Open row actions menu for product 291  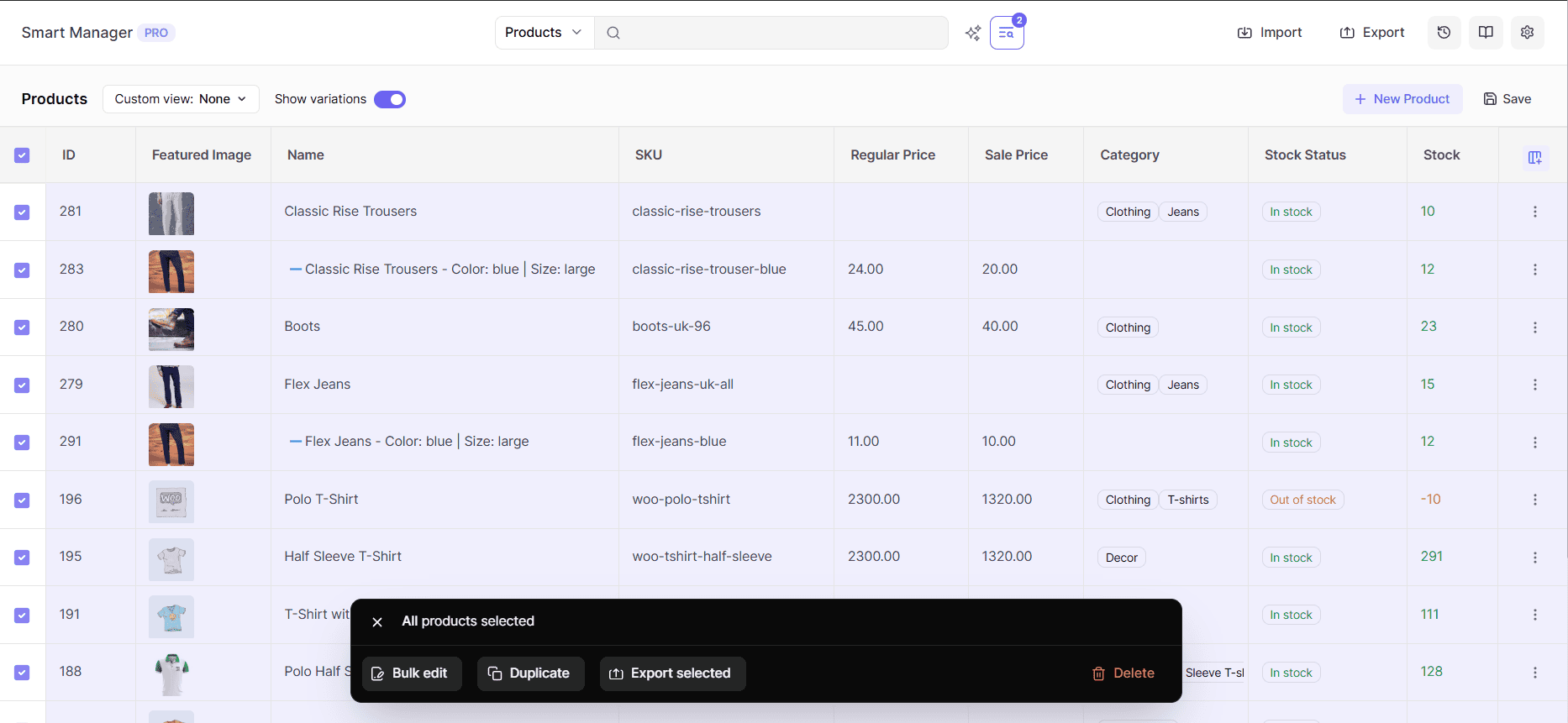pyautogui.click(x=1534, y=443)
